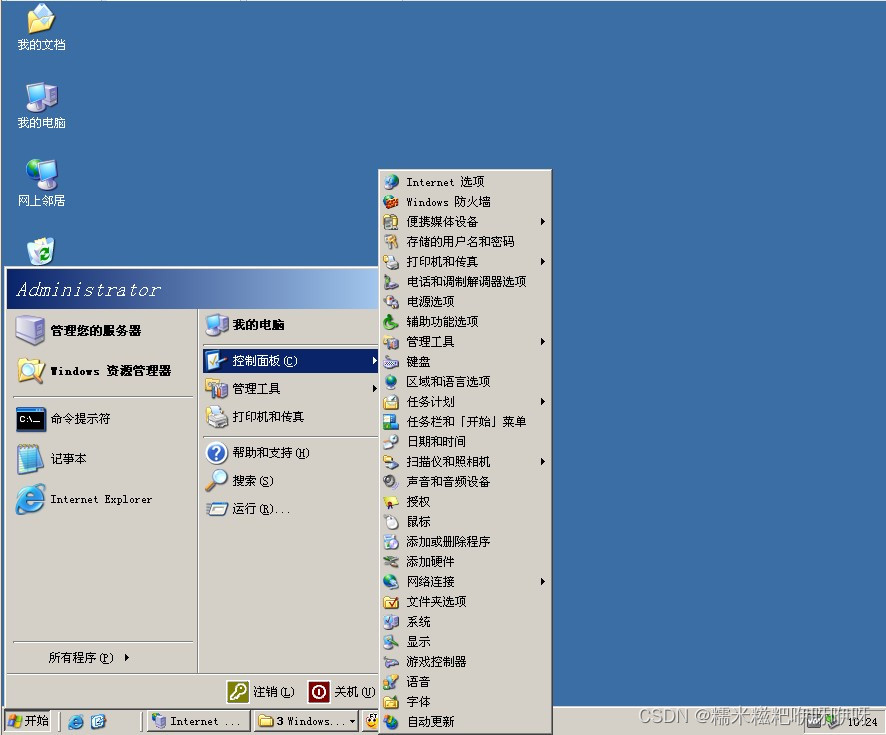This screenshot has width=886, height=735.
Task: Open 命令提示符 icon in Start menu
Action: point(31,419)
